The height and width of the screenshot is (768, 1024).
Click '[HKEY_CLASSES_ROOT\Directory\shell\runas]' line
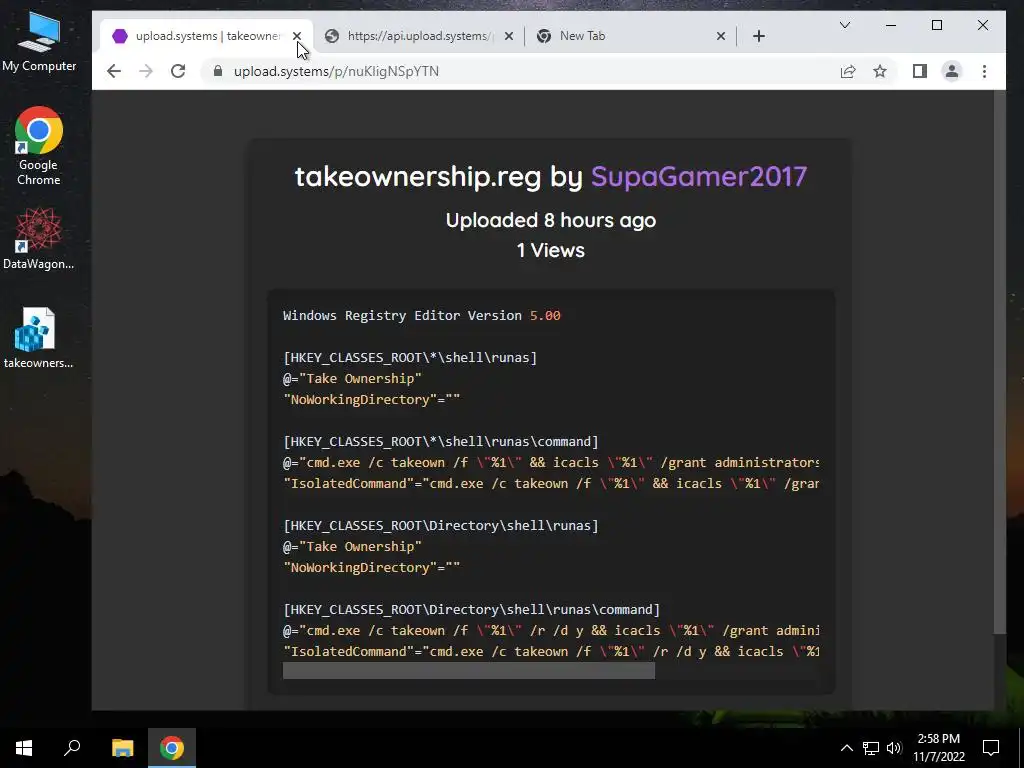point(441,525)
